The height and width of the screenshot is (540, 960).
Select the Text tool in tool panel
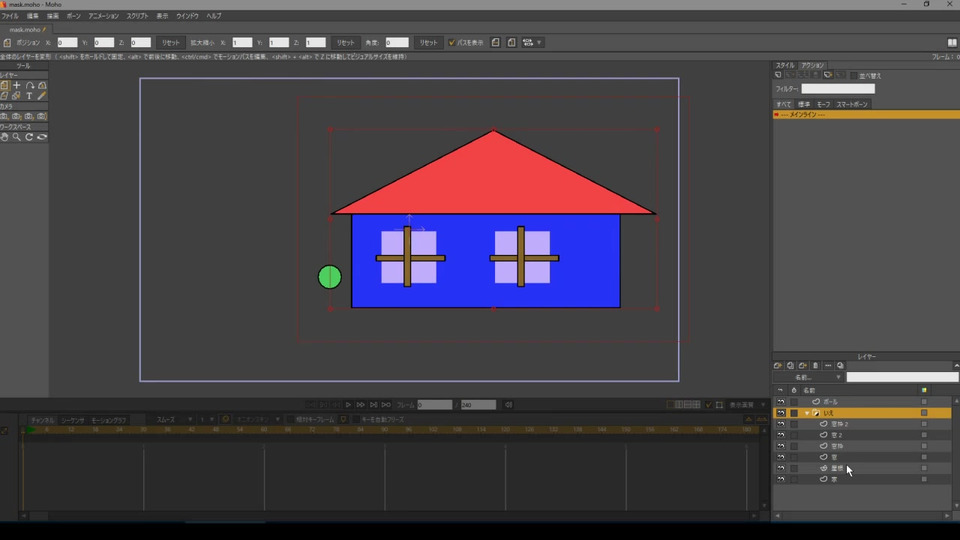[29, 96]
